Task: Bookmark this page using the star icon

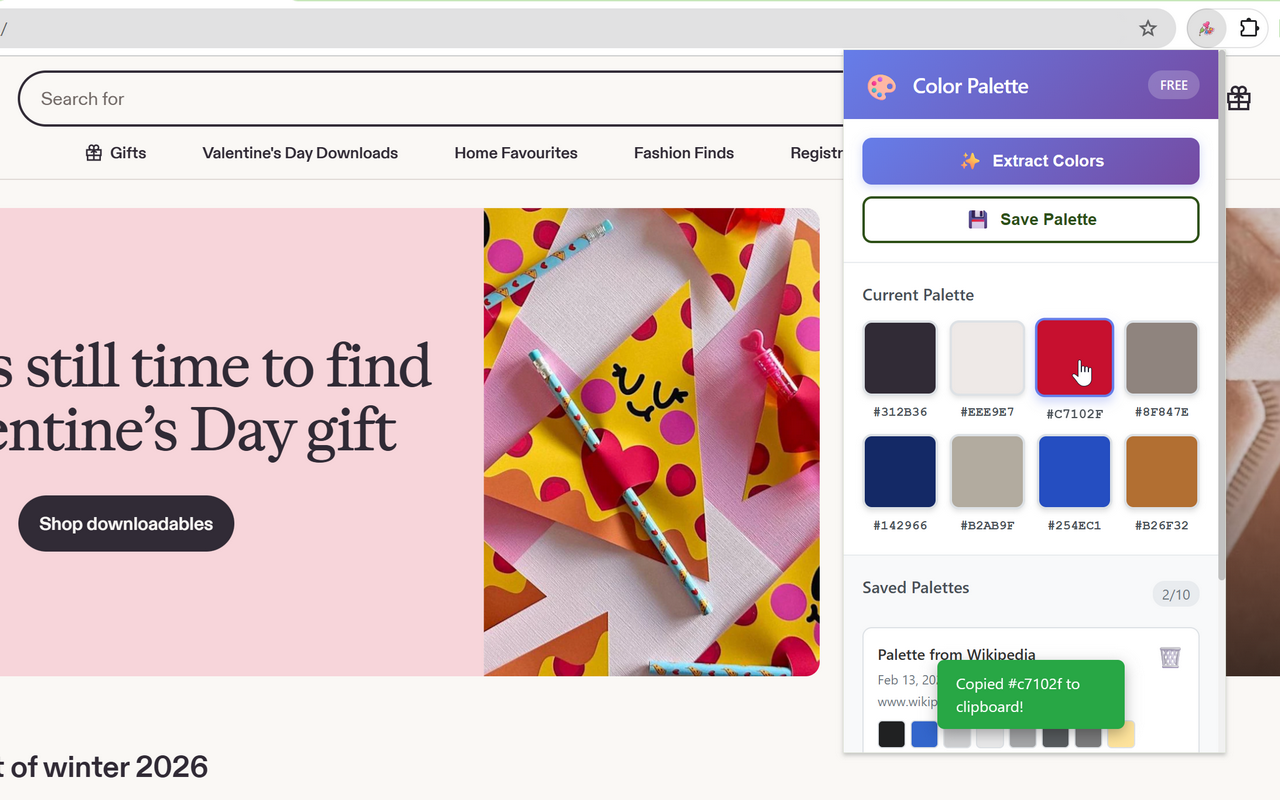Action: click(1147, 28)
